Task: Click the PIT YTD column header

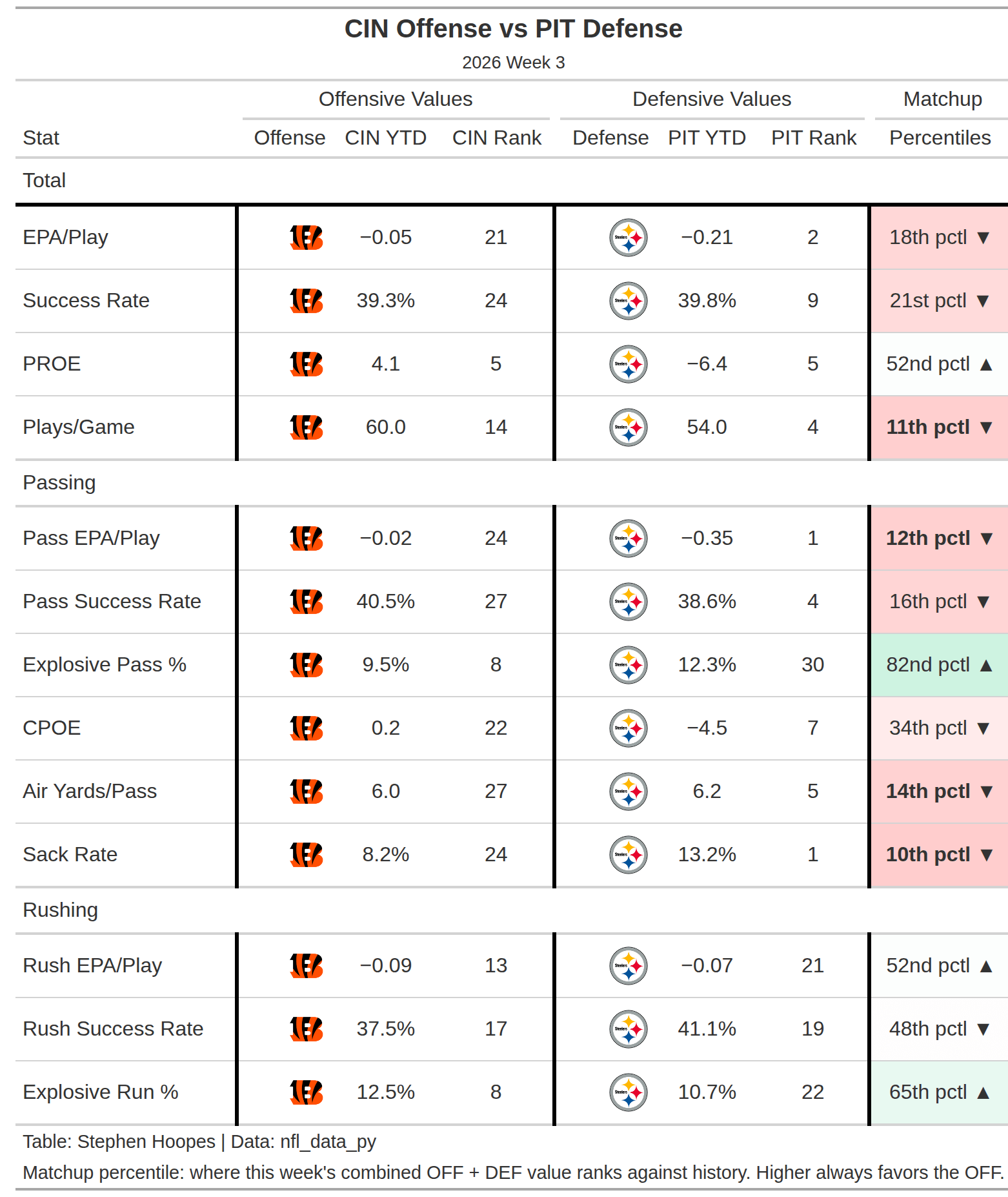Action: point(707,138)
